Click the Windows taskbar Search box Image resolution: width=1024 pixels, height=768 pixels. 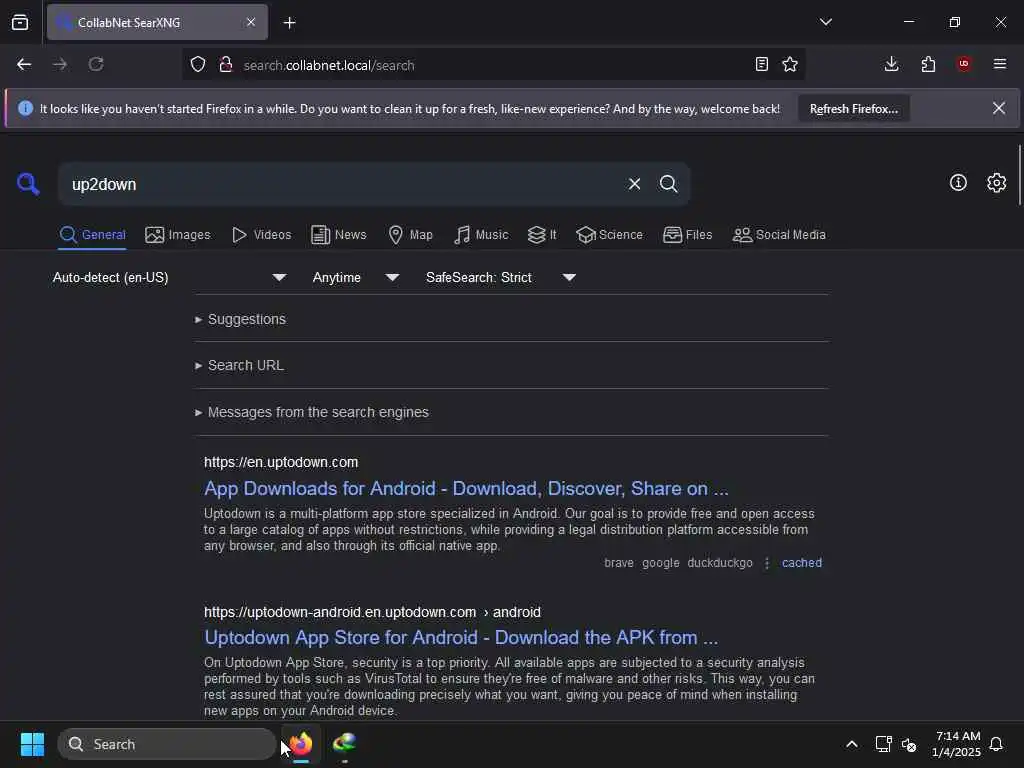pyautogui.click(x=167, y=744)
